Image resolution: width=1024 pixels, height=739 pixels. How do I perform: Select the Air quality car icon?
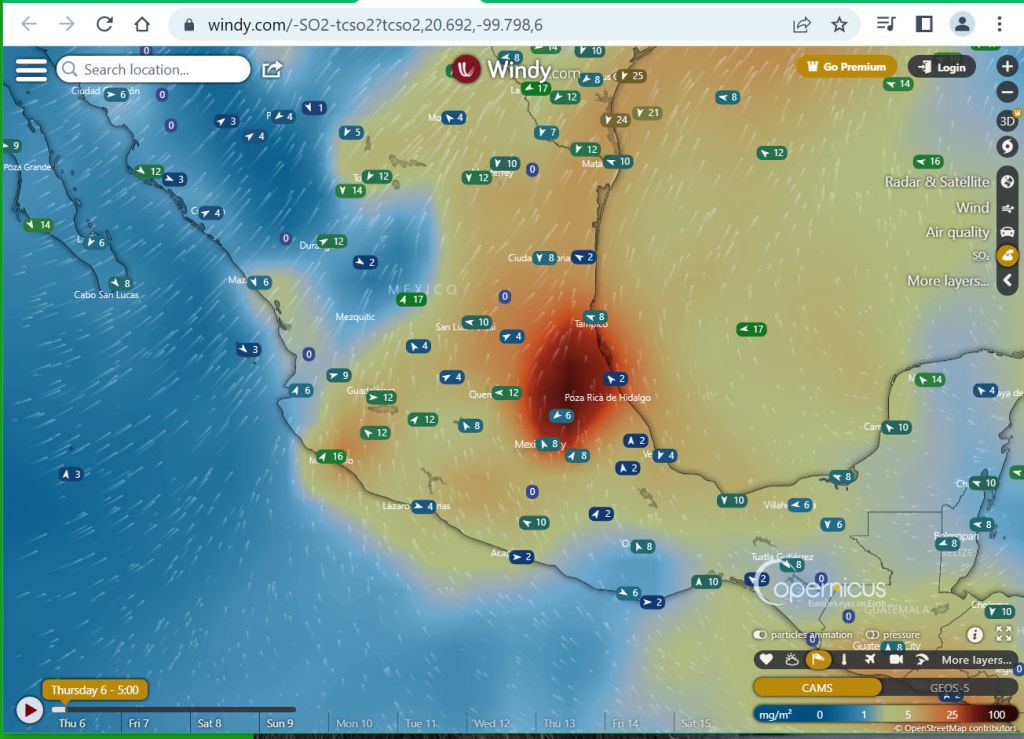[x=1007, y=232]
